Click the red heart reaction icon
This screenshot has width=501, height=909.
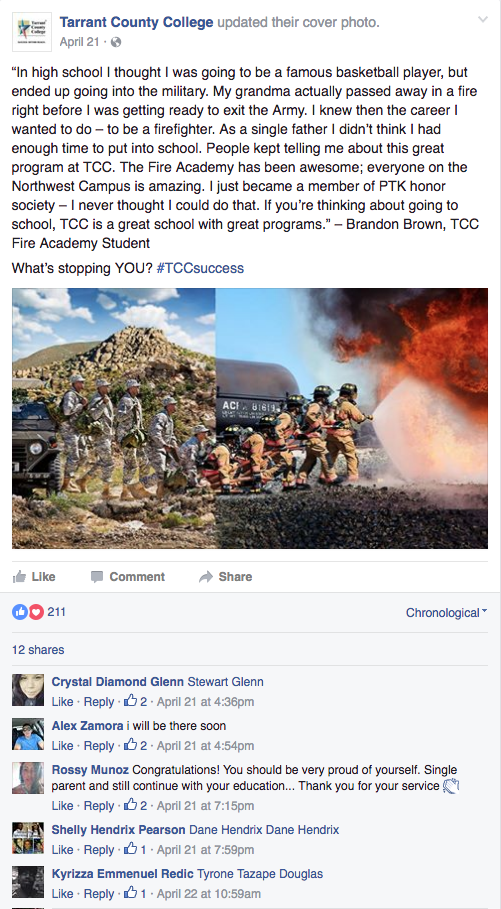point(36,612)
